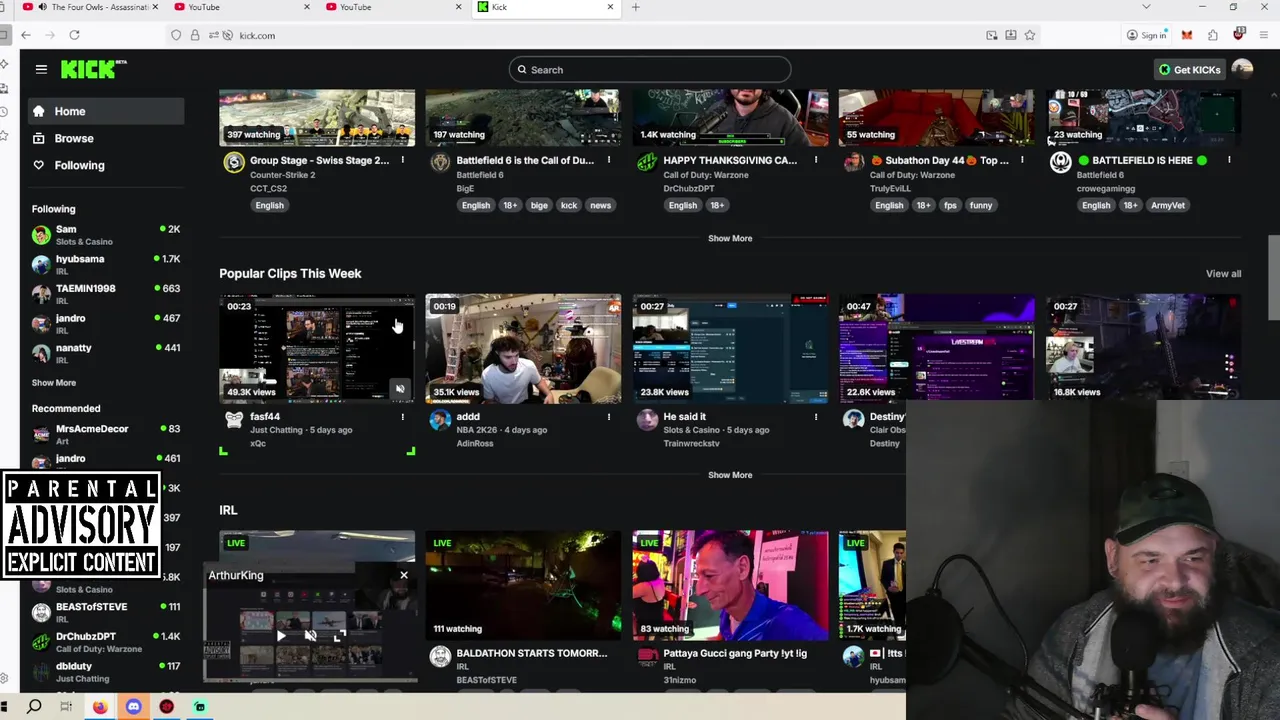
Task: Click TrulyEviLL channel avatar
Action: tap(853, 162)
